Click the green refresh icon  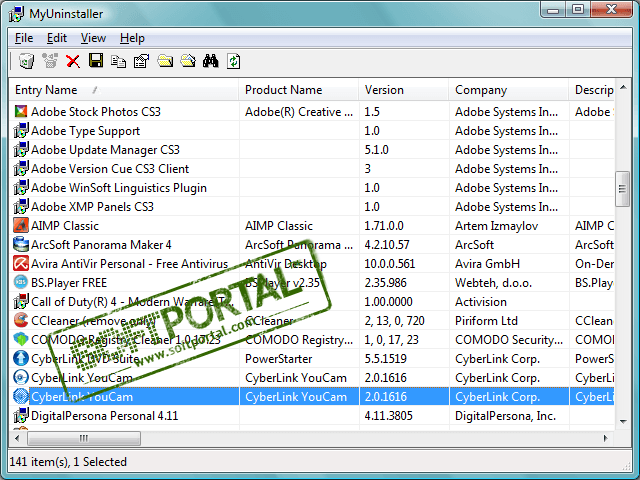point(233,61)
